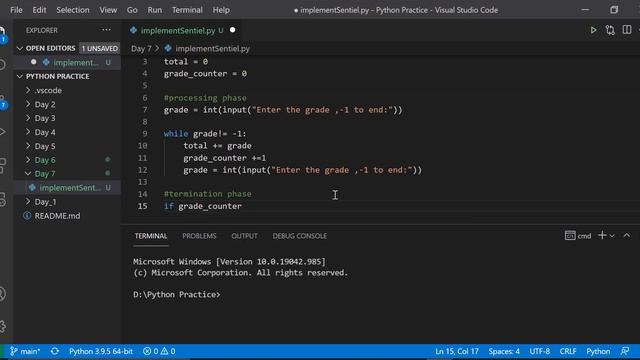This screenshot has height=360, width=640.
Task: Maximize the terminal panel with caret icon
Action: (627, 236)
